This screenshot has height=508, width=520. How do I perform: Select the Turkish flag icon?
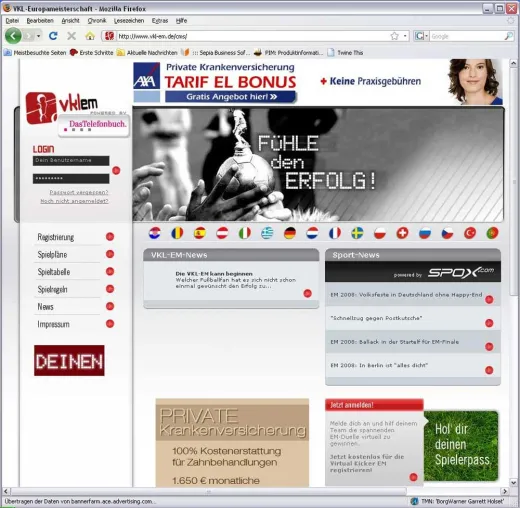pyautogui.click(x=470, y=233)
